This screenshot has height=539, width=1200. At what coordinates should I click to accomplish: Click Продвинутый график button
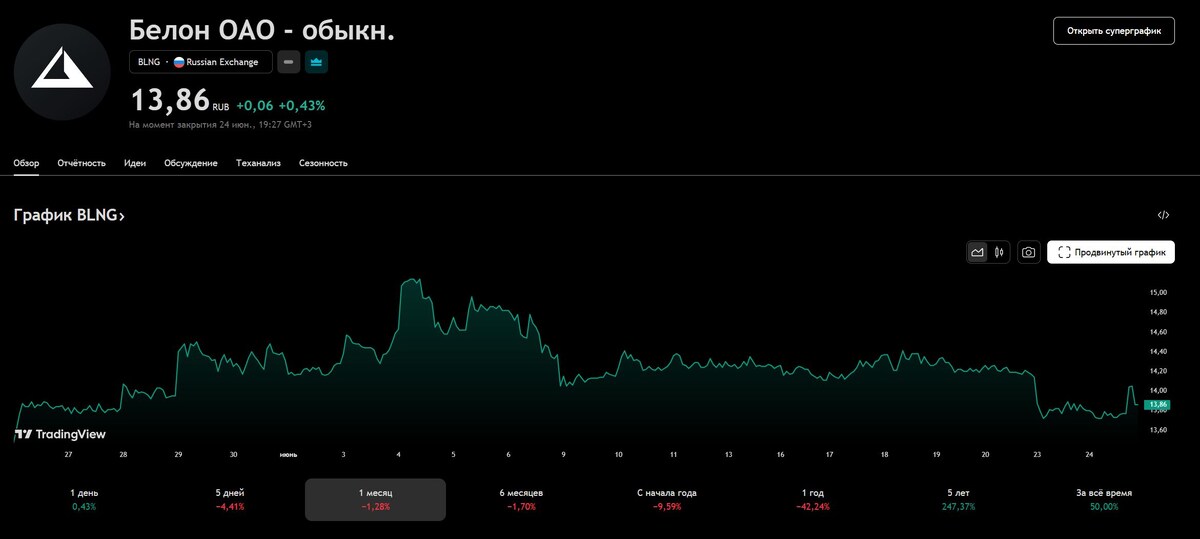click(1111, 253)
